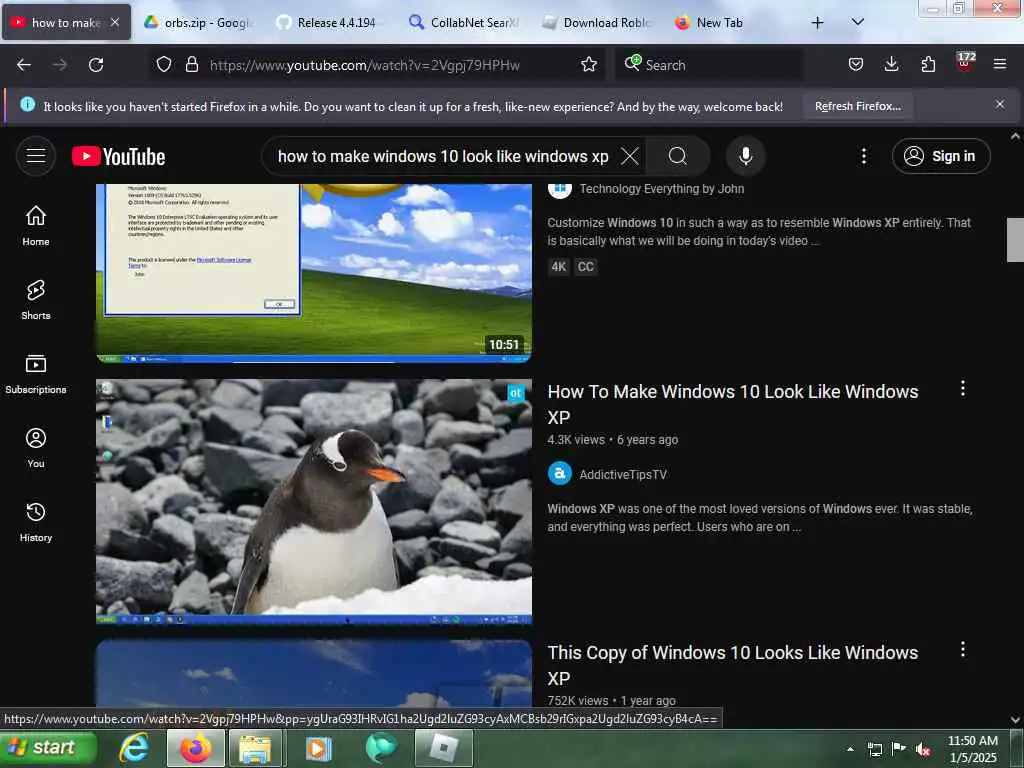
Task: Open the Firefox hamburger application menu
Action: pos(999,65)
